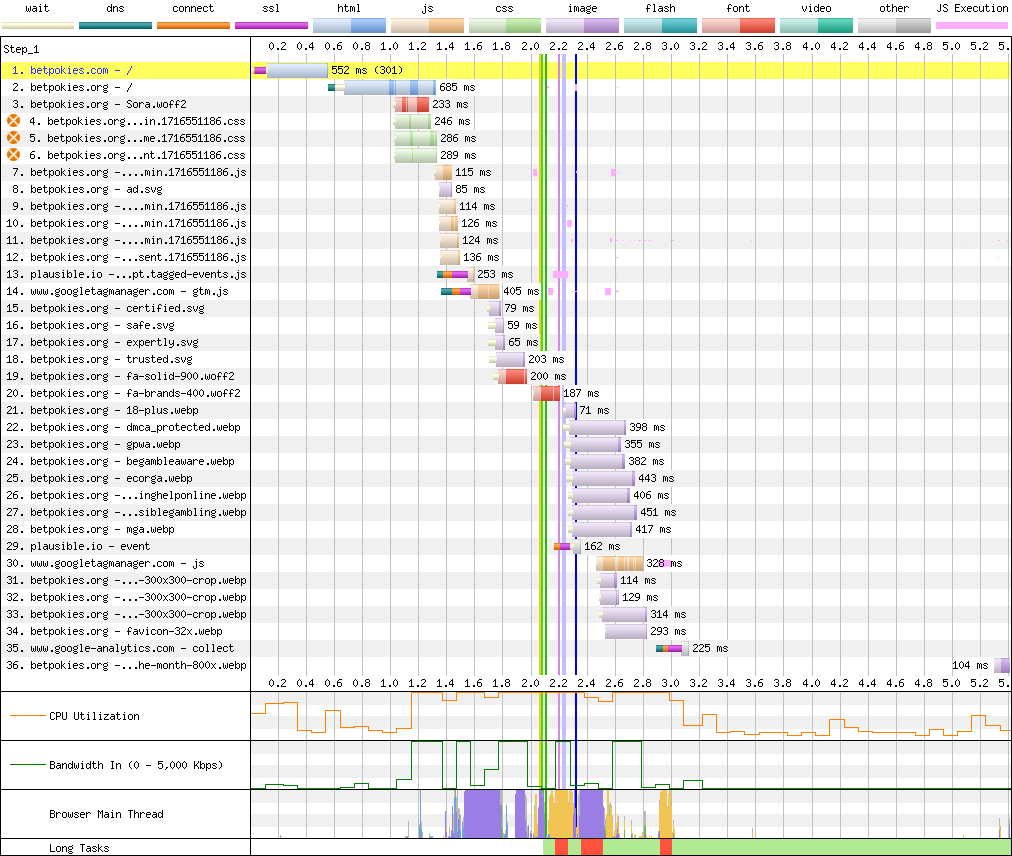Click the css legend color bar

click(505, 26)
